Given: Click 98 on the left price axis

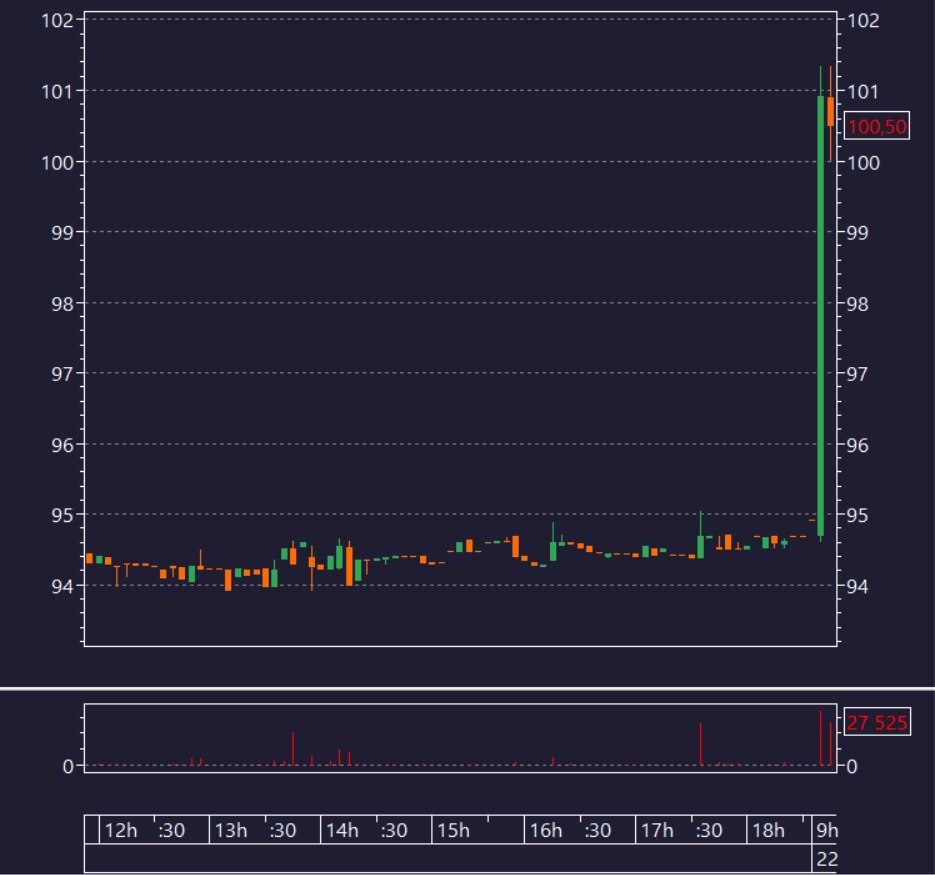Looking at the screenshot, I should [63, 304].
